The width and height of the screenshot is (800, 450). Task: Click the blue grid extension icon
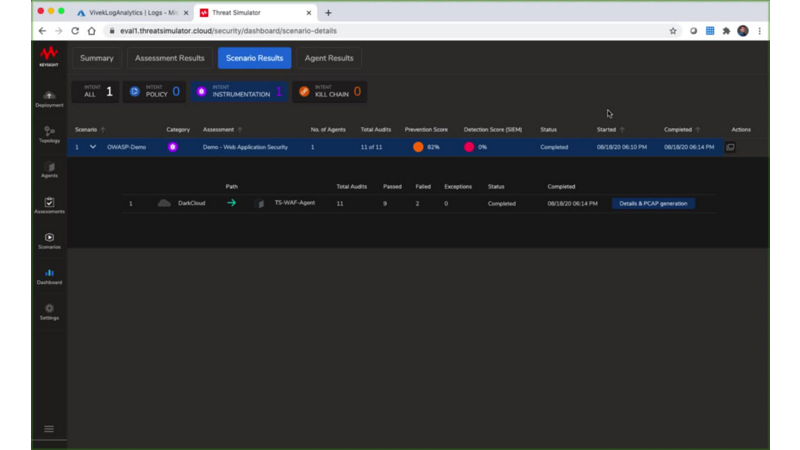[x=710, y=31]
